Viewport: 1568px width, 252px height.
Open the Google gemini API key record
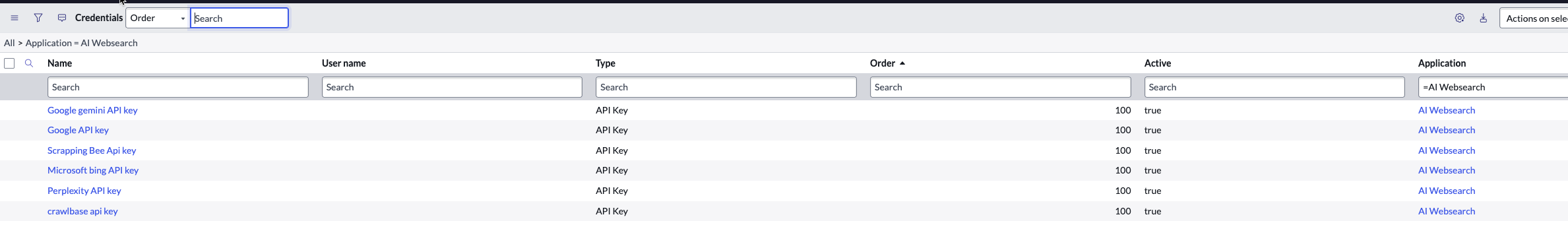pos(92,110)
